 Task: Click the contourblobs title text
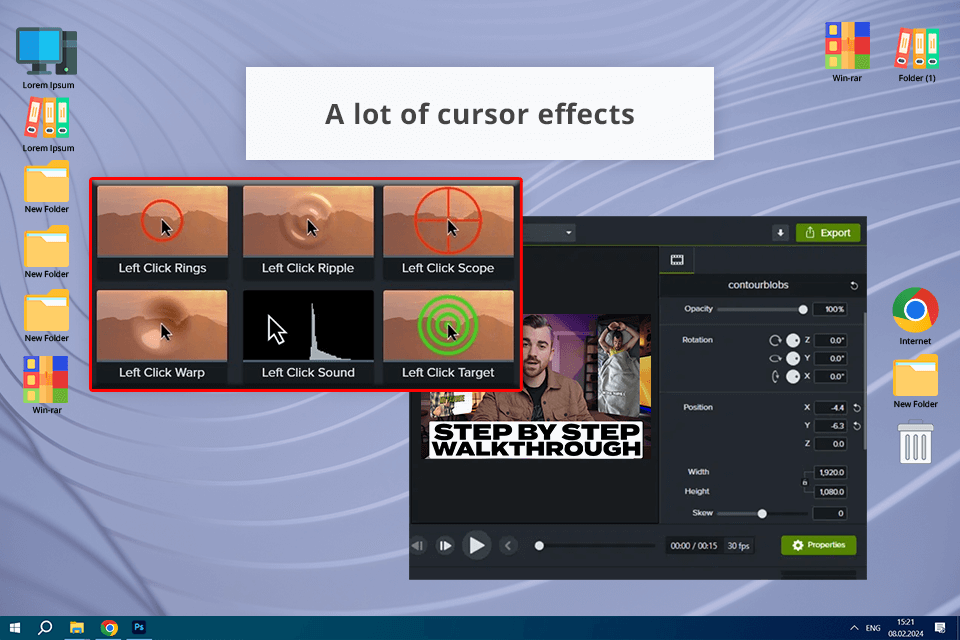coord(758,285)
